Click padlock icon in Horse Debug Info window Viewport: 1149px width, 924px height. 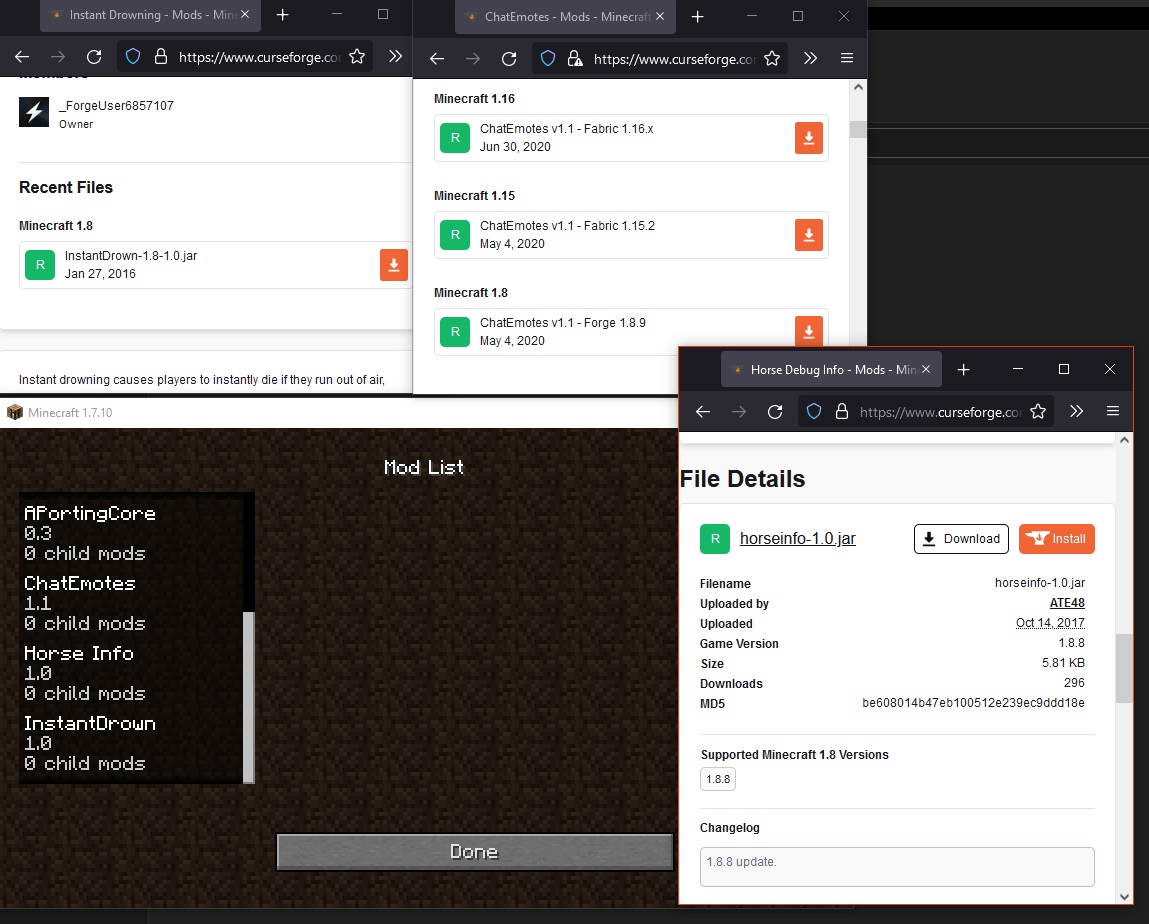pos(841,412)
